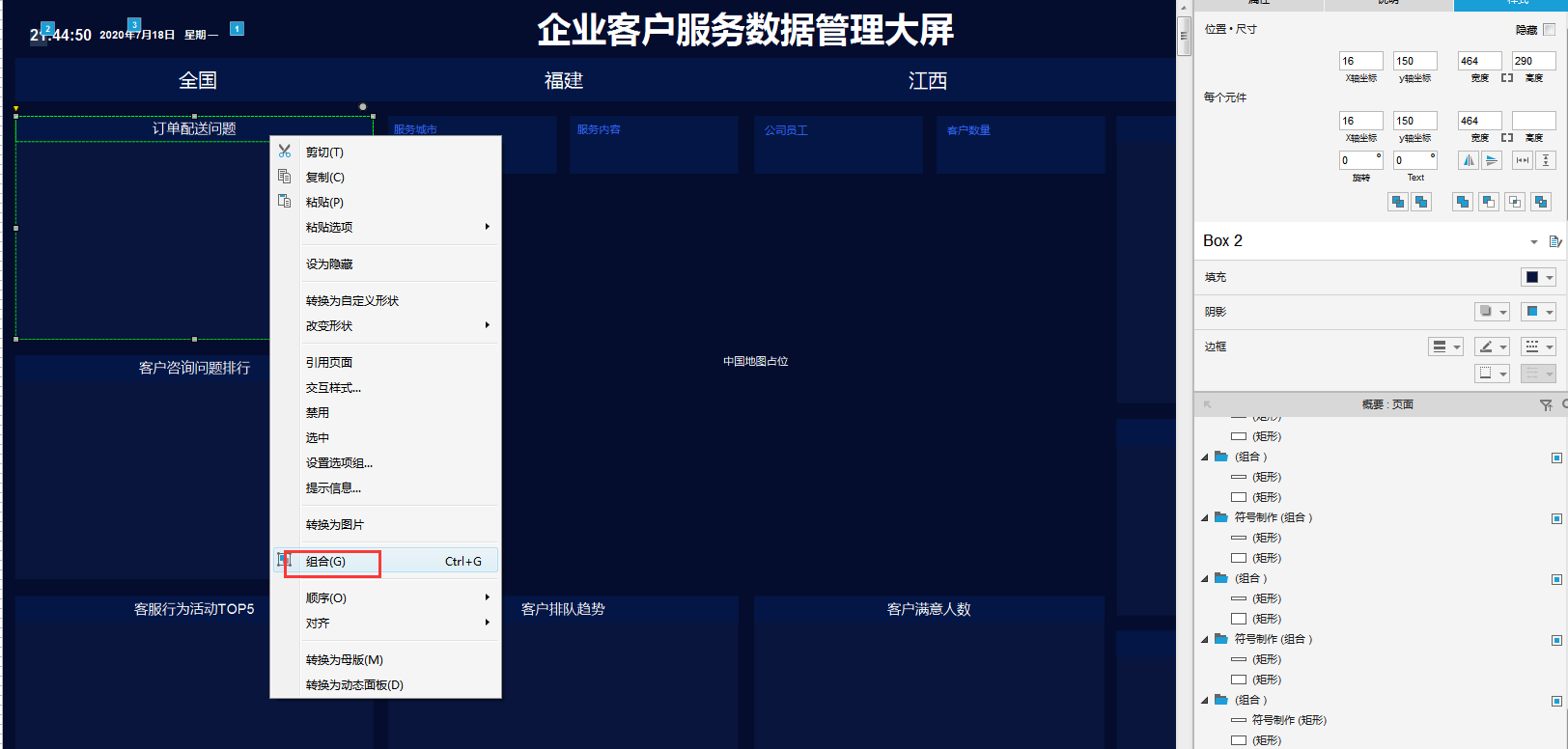Open the 阴影 inner shadow blue dropdown
Screen dimensions: 1568x749
[x=1539, y=312]
